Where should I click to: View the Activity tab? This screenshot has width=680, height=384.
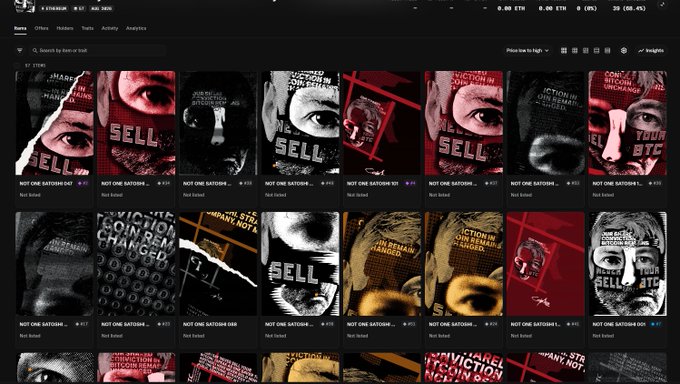click(x=110, y=28)
